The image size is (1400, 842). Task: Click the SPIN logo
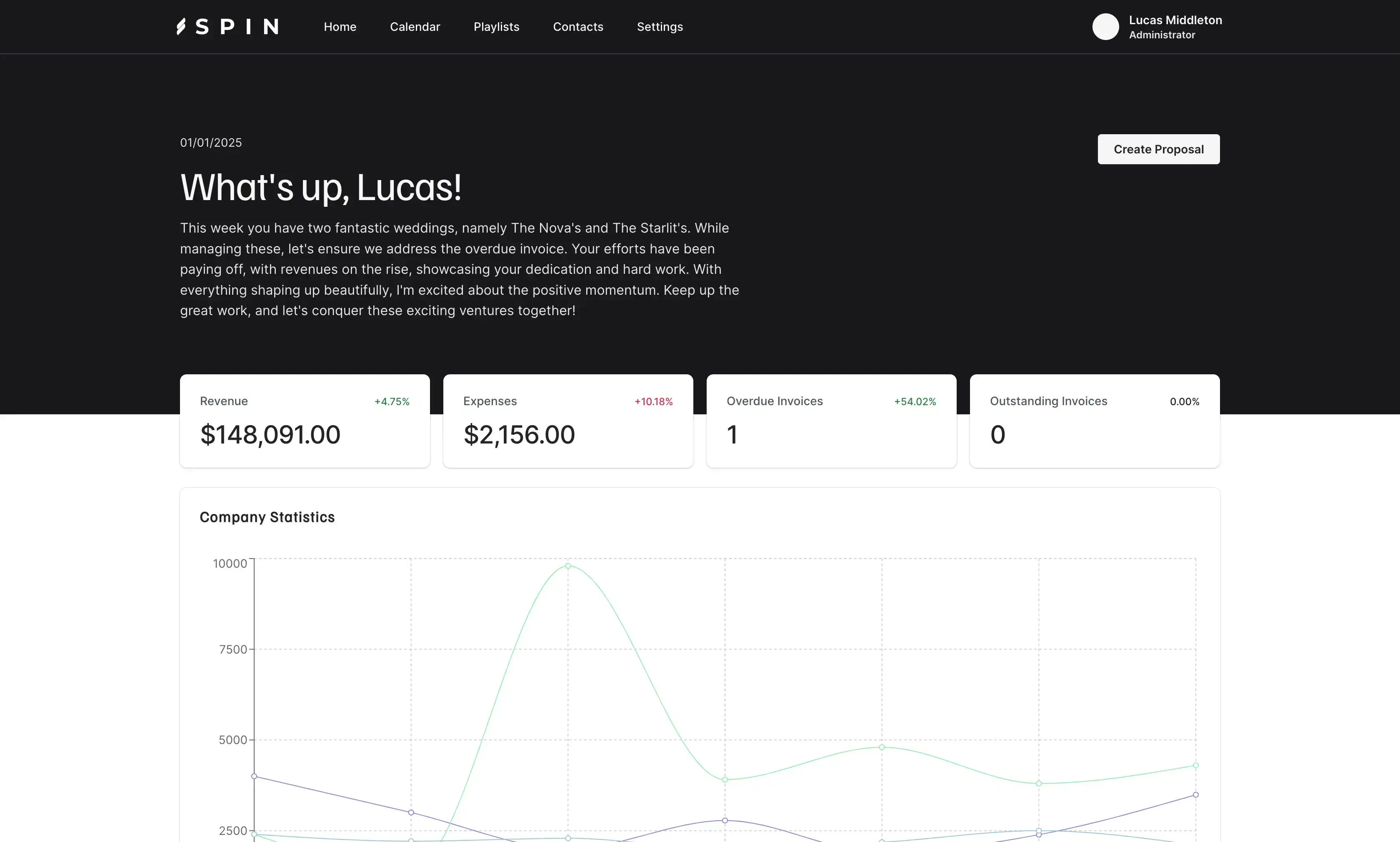tap(227, 27)
